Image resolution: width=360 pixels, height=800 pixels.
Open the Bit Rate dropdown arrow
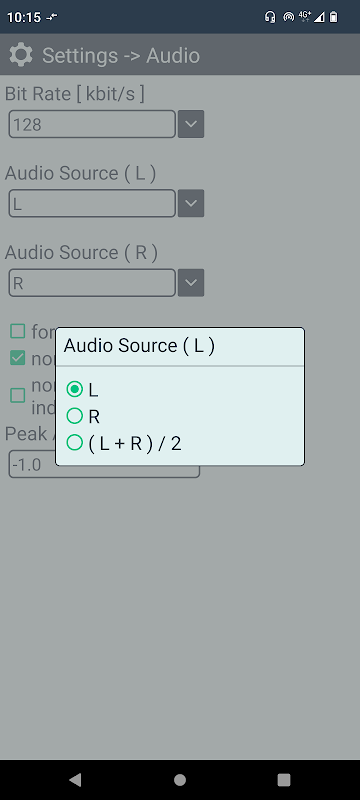(x=191, y=124)
